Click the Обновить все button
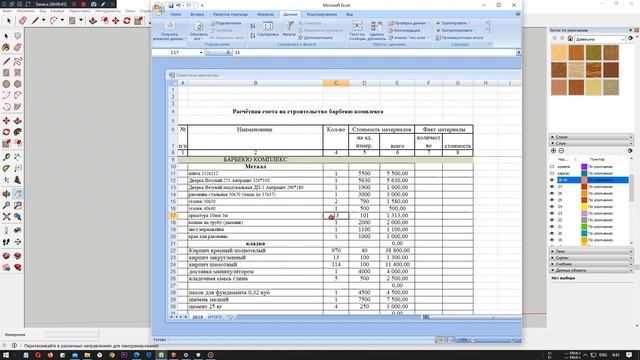 tap(198, 31)
